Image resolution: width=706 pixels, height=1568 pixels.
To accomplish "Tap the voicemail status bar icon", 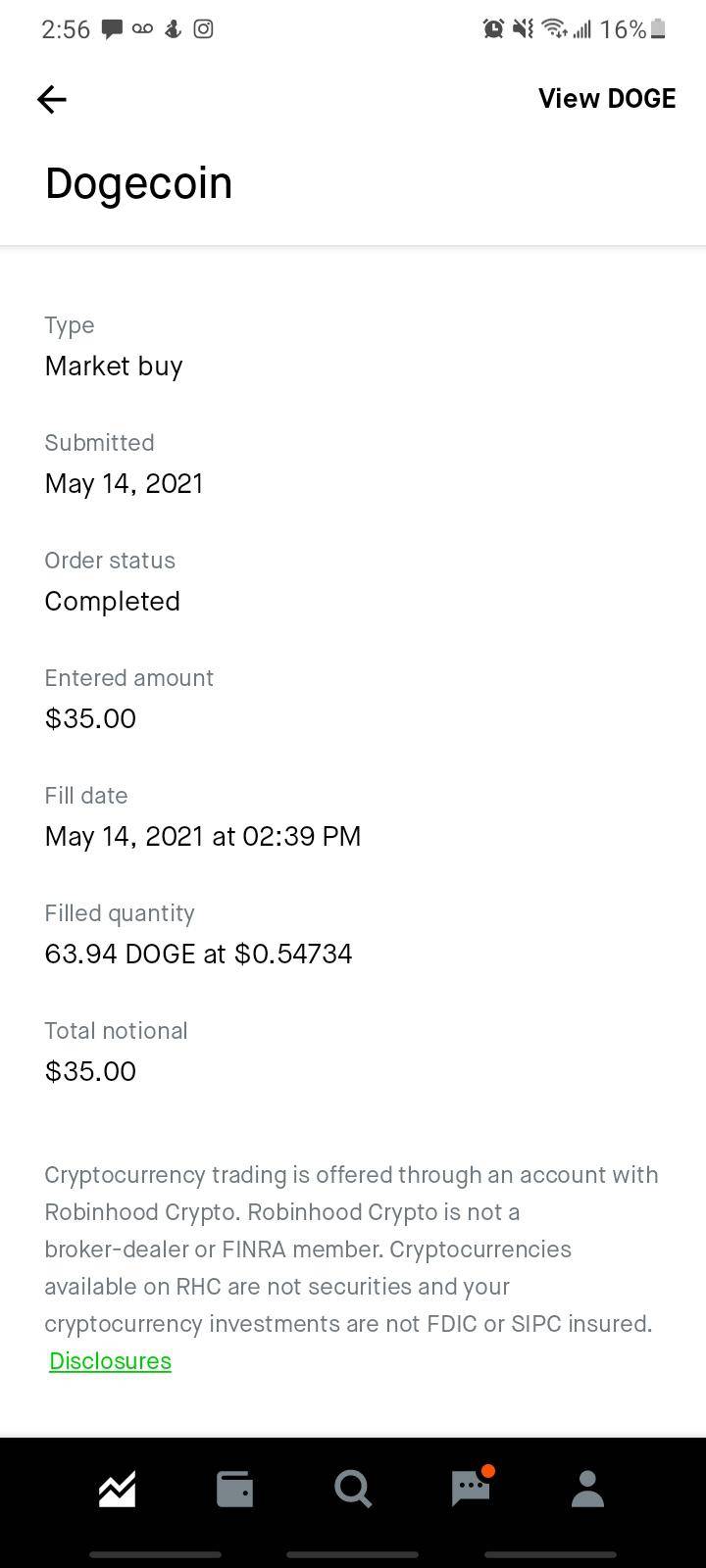I will (143, 29).
